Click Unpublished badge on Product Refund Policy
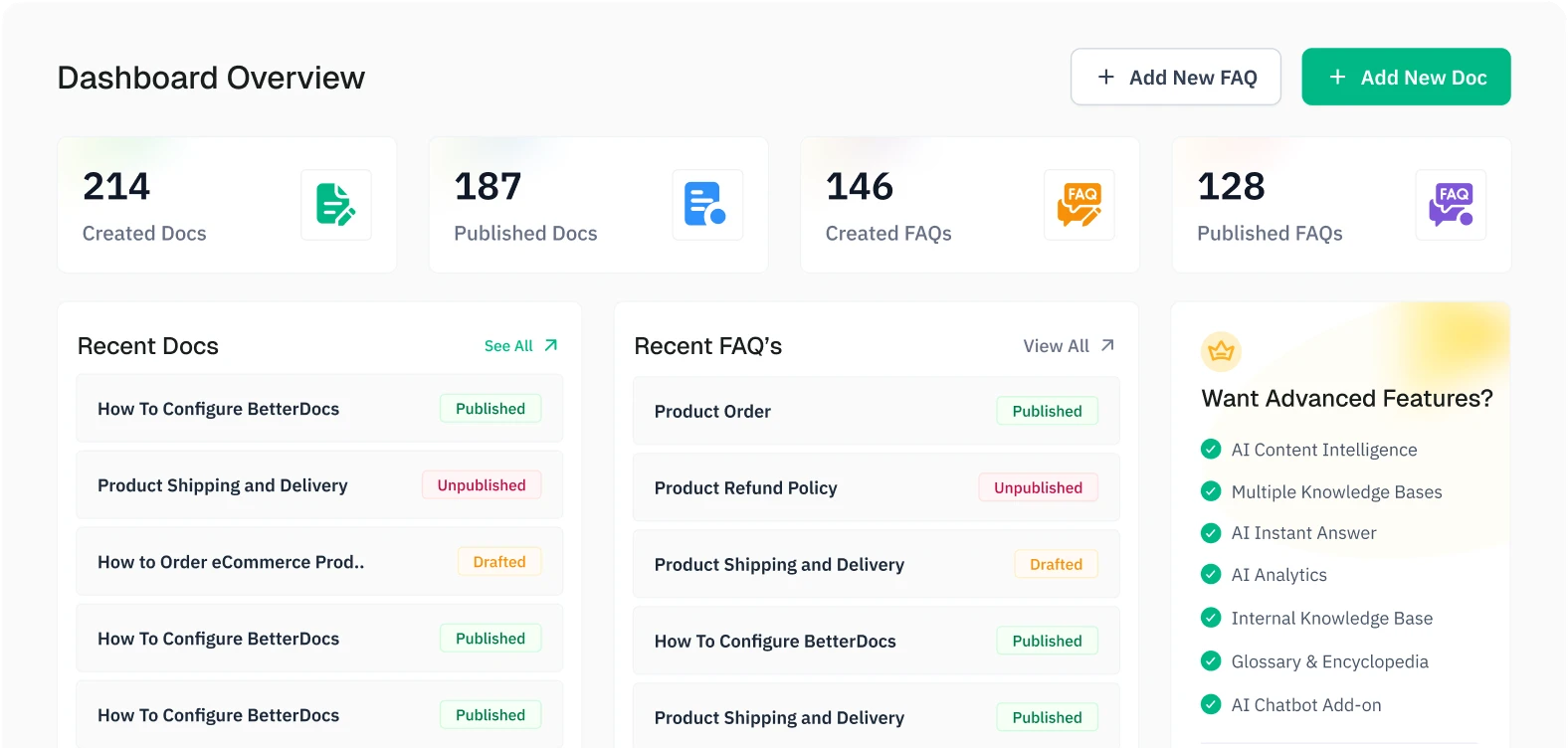The height and width of the screenshot is (748, 1568). [1038, 487]
